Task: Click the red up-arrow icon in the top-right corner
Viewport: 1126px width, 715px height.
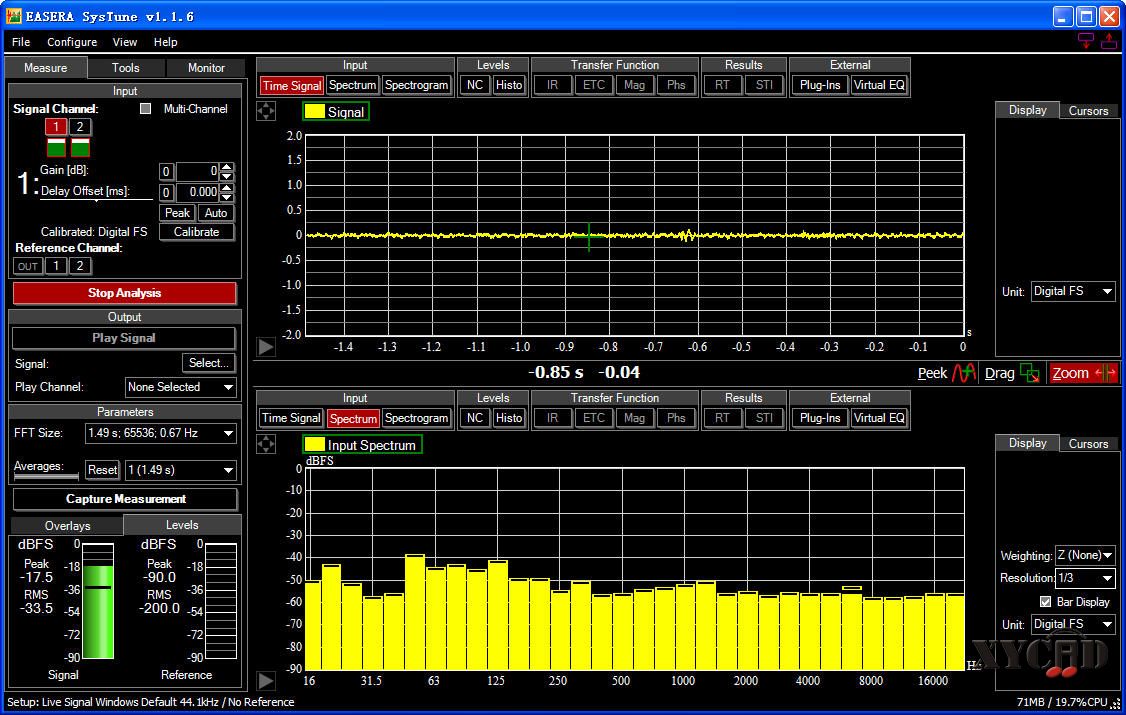Action: [1109, 42]
